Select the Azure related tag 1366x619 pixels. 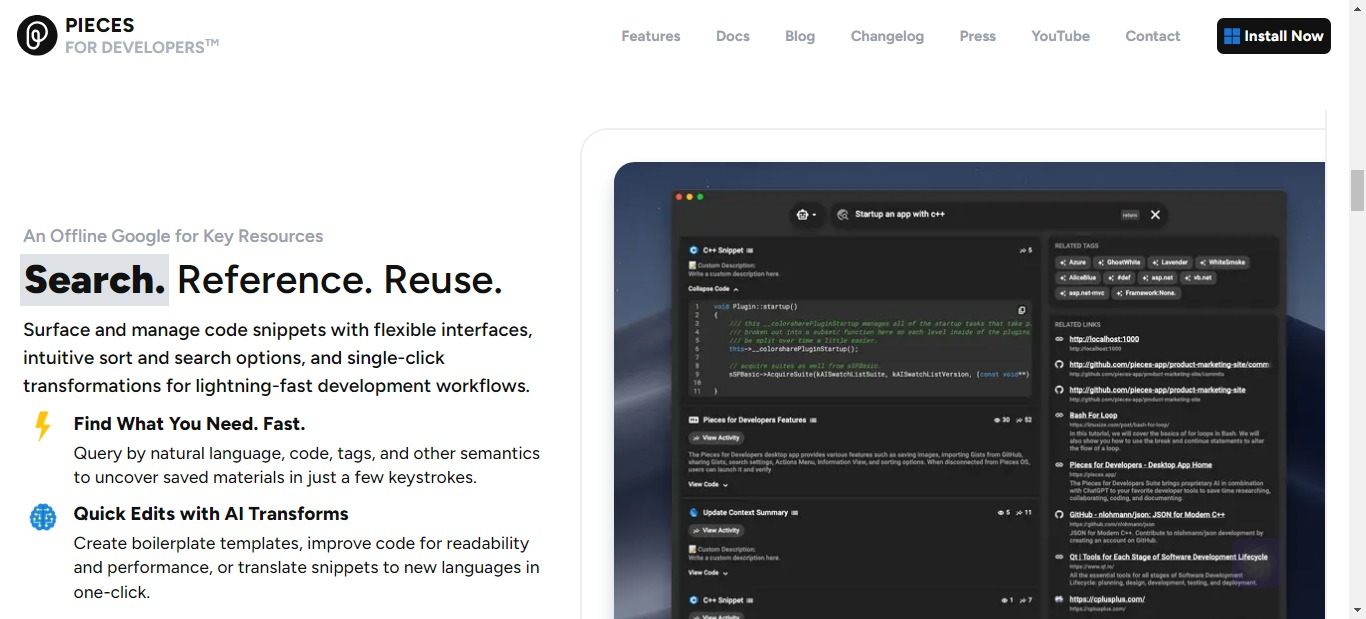point(1073,262)
